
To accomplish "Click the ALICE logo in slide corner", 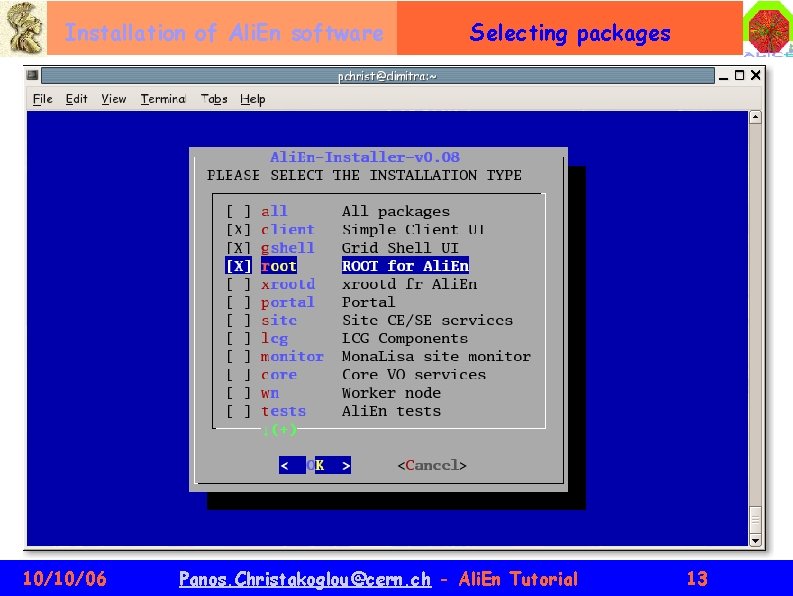I will pos(768,28).
